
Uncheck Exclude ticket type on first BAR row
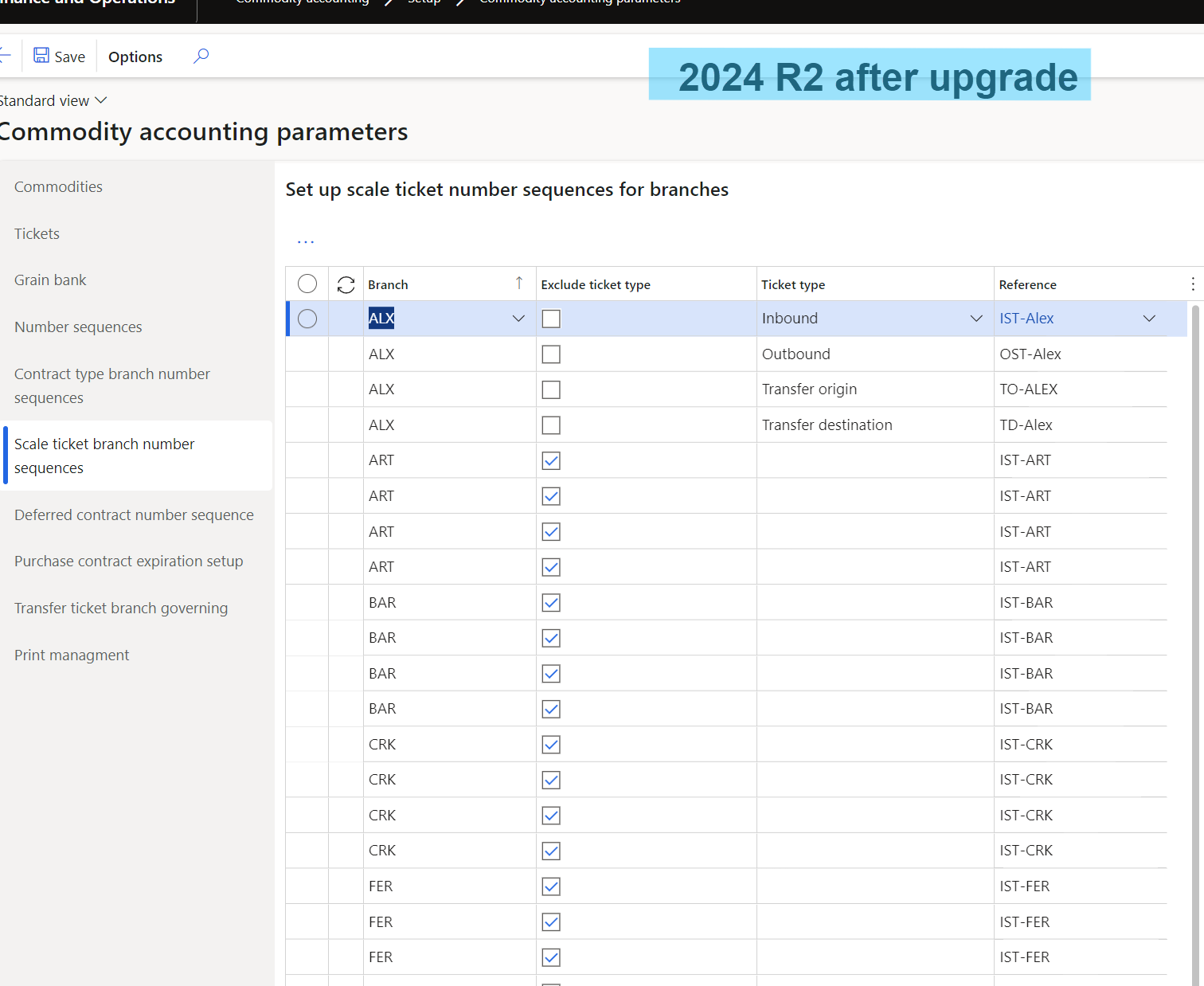click(x=551, y=603)
